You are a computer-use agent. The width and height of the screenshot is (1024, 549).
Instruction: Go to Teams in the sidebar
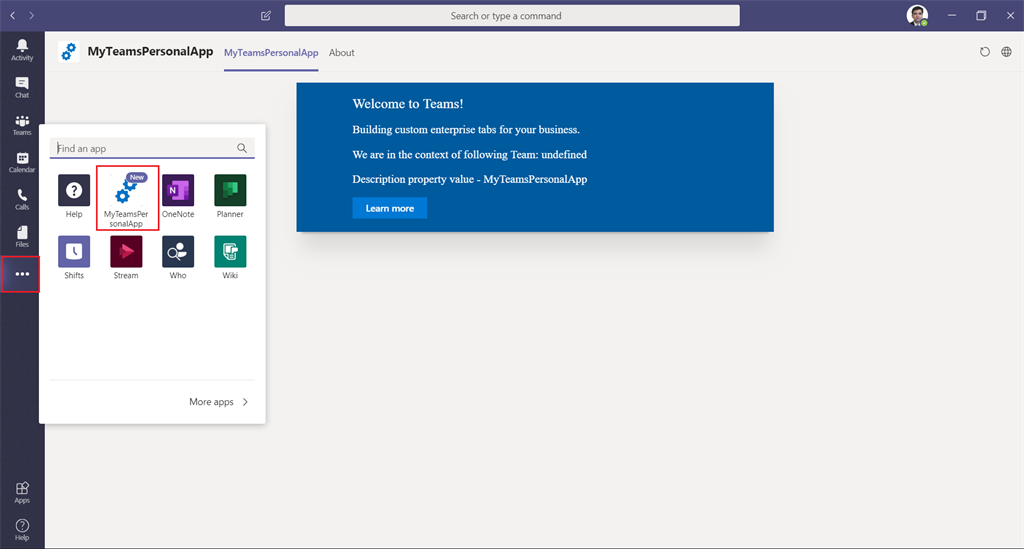point(22,124)
